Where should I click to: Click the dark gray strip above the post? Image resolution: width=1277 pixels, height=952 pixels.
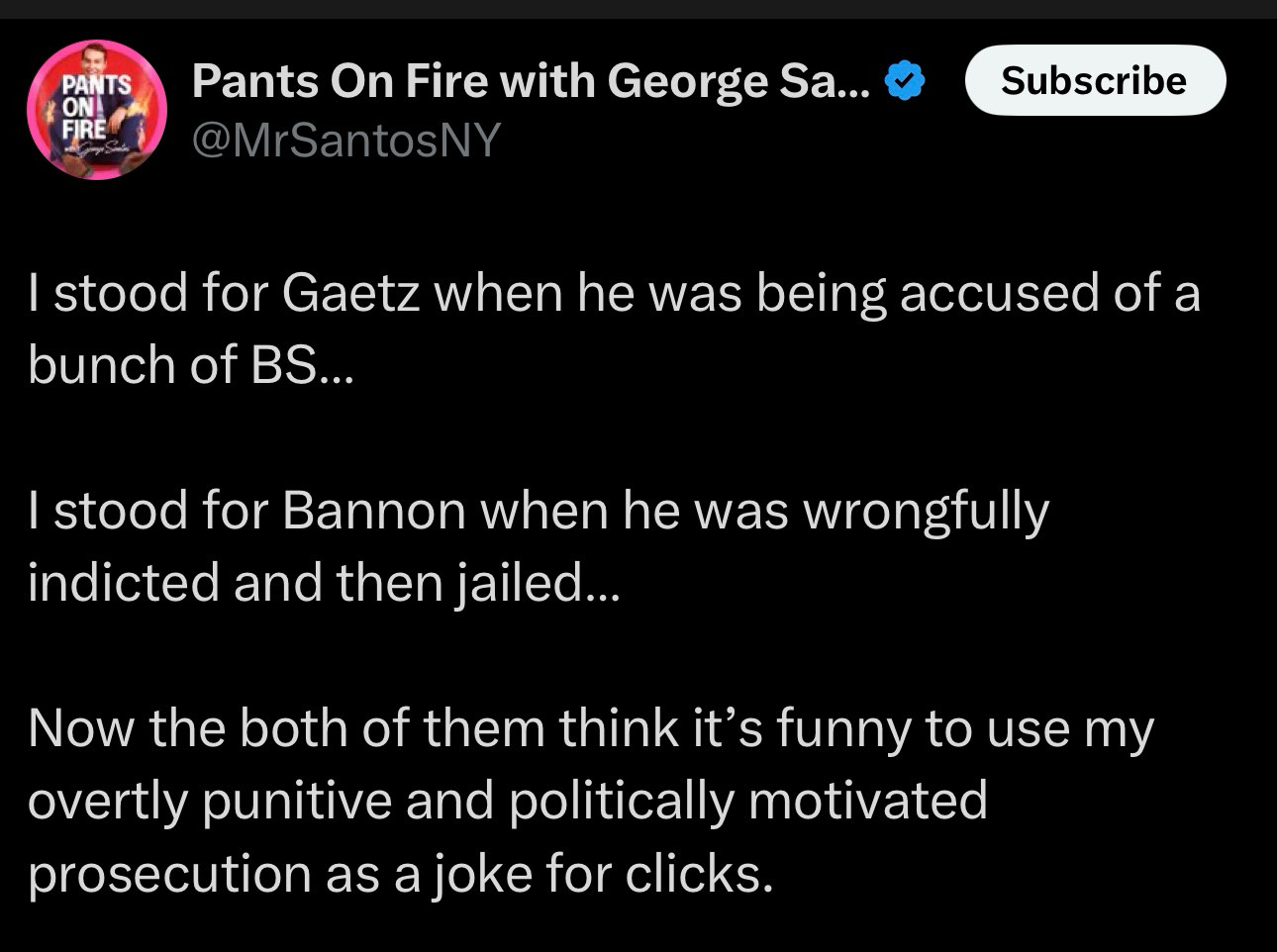pyautogui.click(x=638, y=9)
